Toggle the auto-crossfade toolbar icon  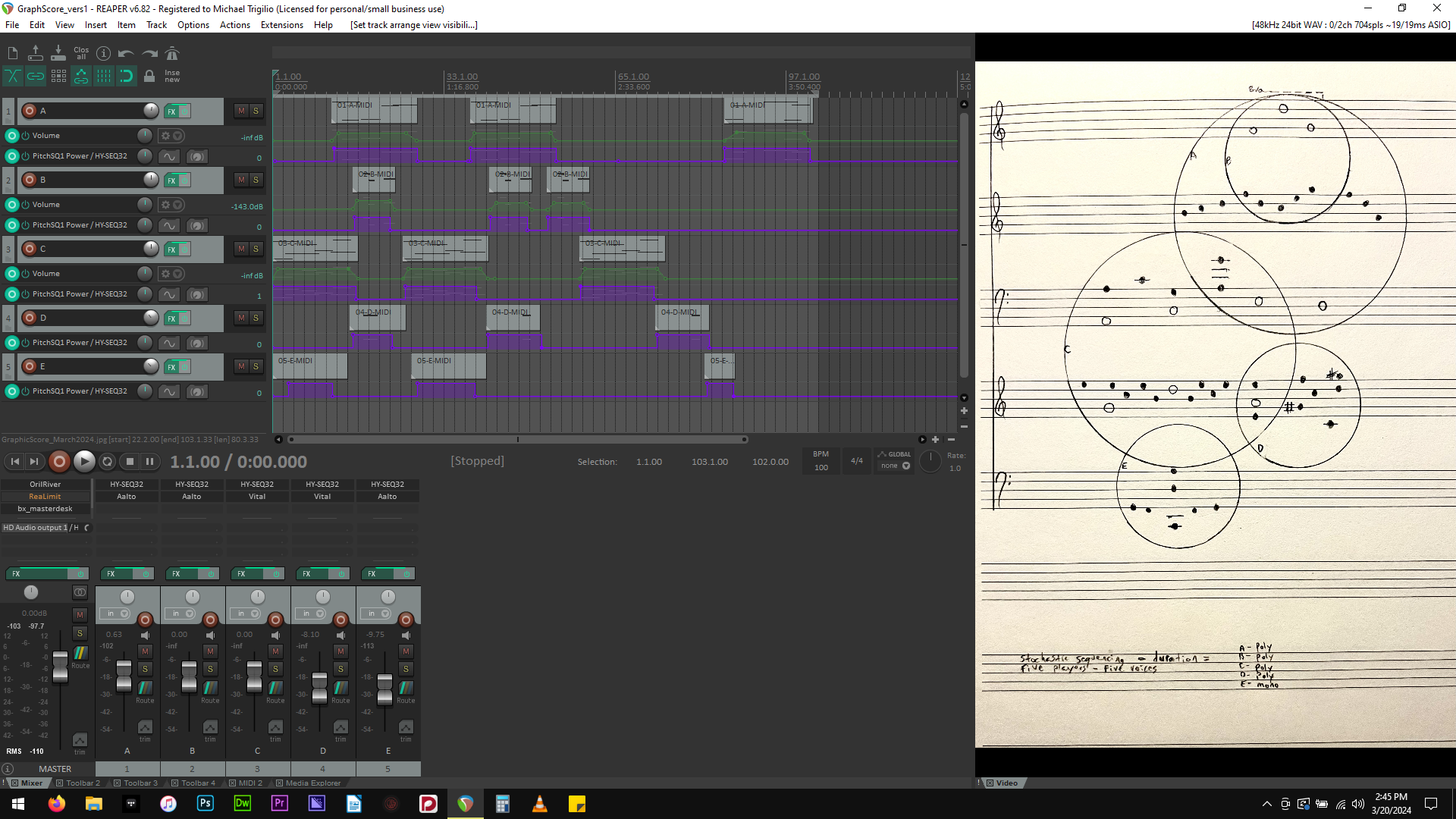tap(13, 76)
